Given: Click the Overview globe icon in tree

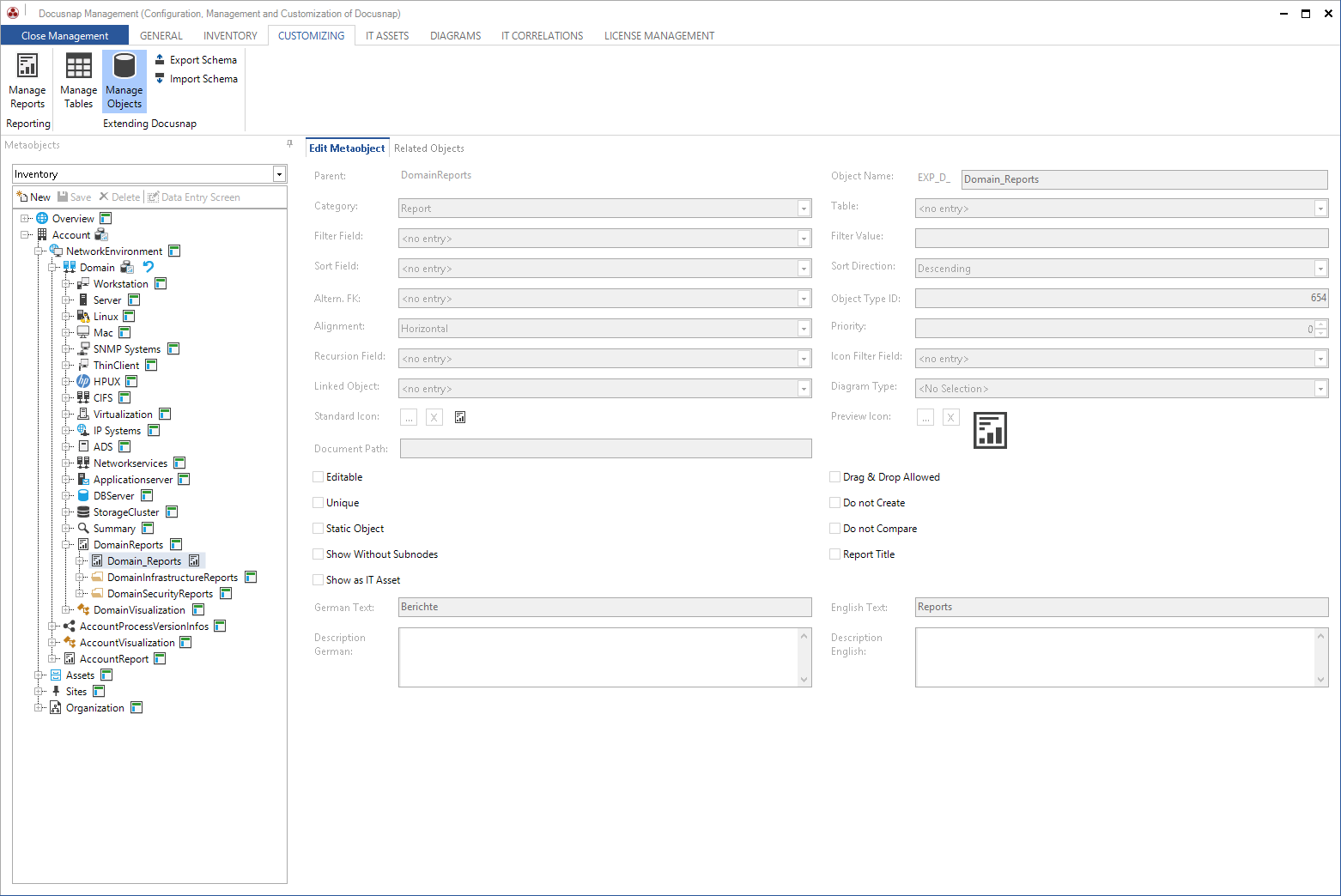Looking at the screenshot, I should 42,218.
